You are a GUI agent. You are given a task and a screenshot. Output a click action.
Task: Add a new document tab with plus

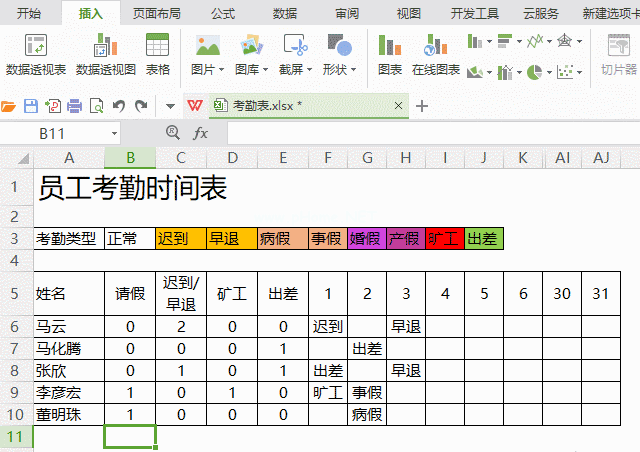pos(422,106)
